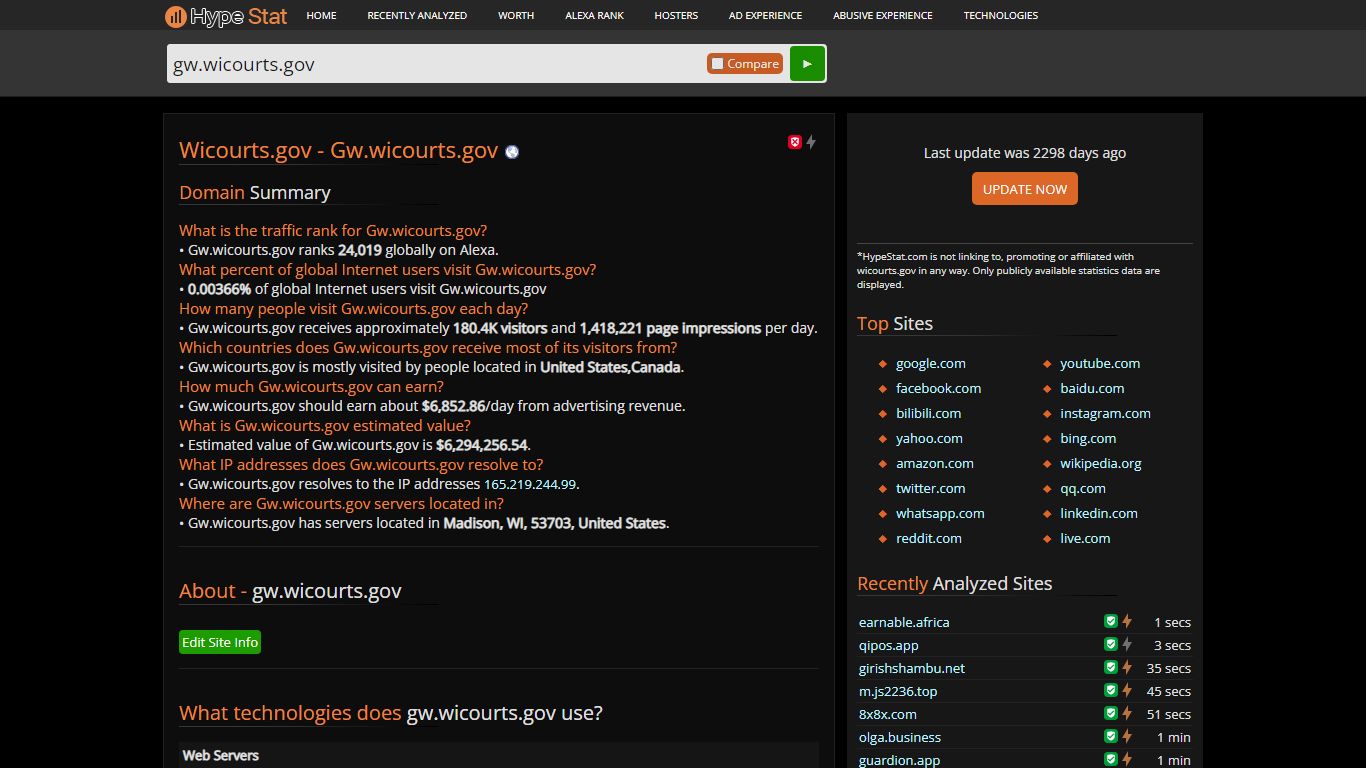1366x768 pixels.
Task: Click 'Madison, WI, 53703, United States' location text
Action: [x=555, y=523]
